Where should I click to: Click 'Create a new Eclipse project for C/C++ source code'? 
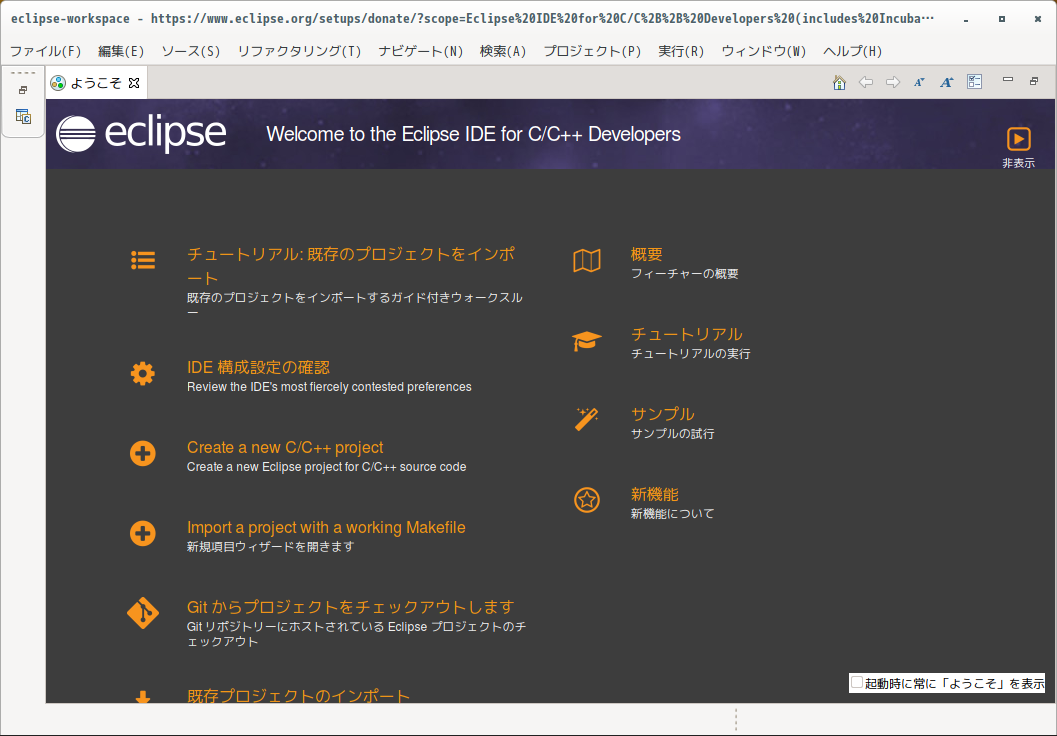tap(326, 467)
